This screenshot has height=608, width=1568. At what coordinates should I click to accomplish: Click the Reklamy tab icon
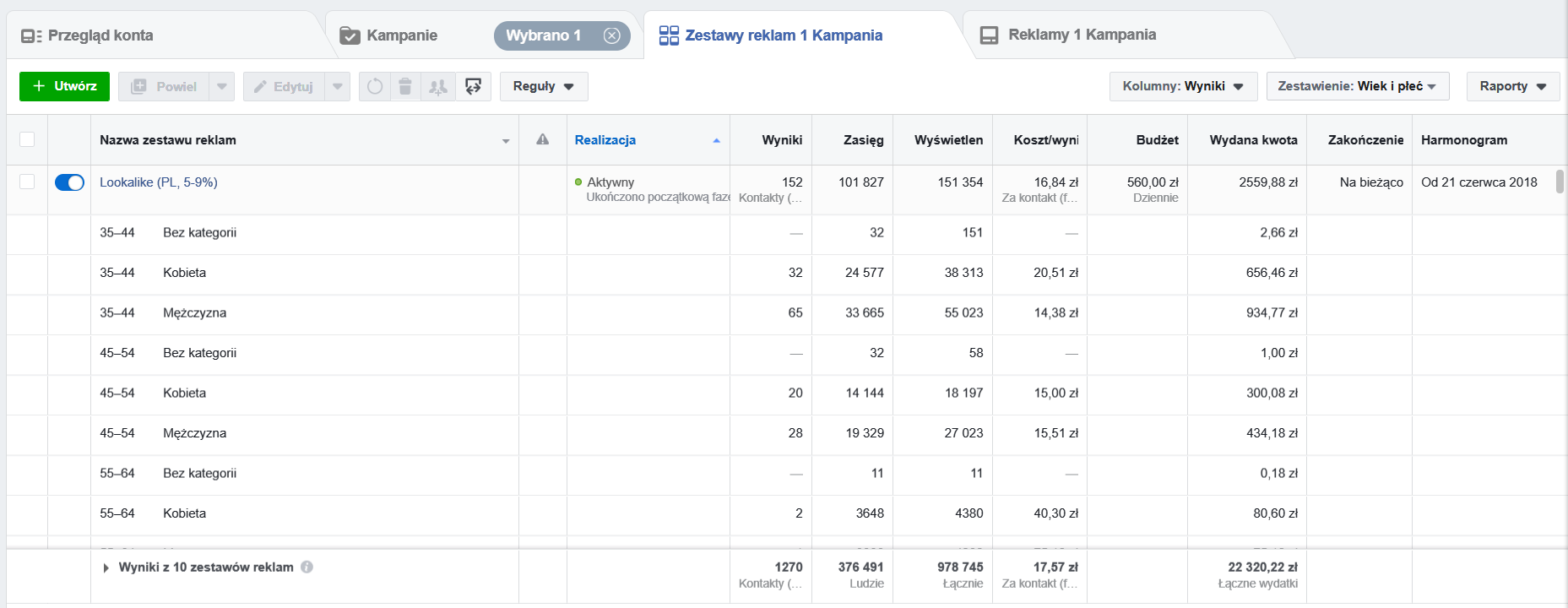click(x=989, y=35)
